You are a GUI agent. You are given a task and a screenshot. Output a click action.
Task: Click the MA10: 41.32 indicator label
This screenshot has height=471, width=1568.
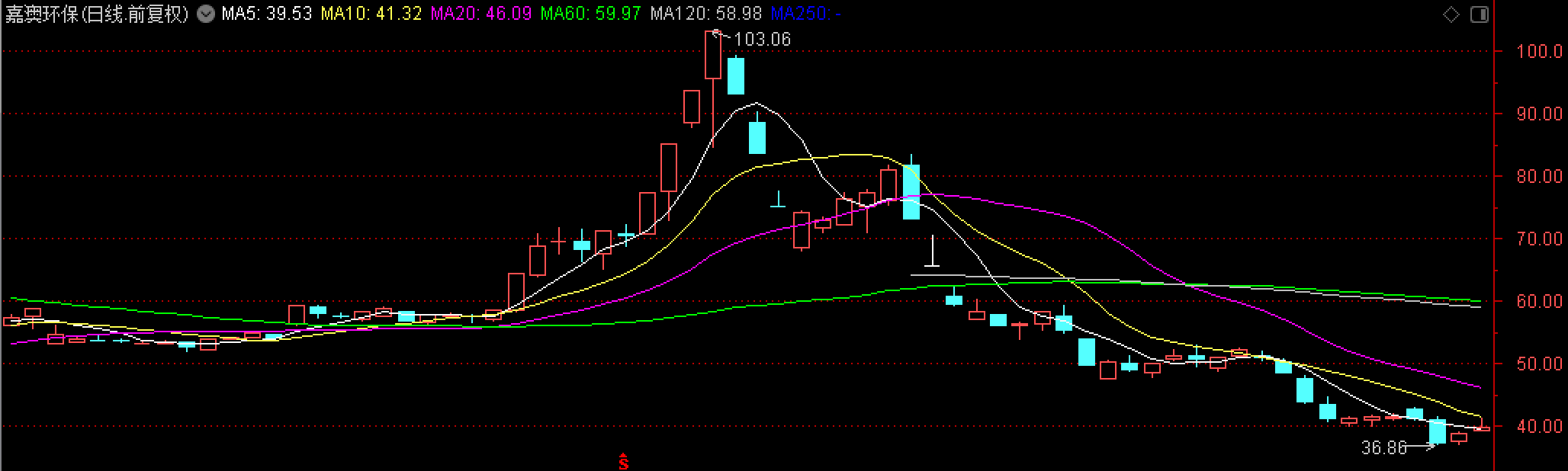point(371,14)
